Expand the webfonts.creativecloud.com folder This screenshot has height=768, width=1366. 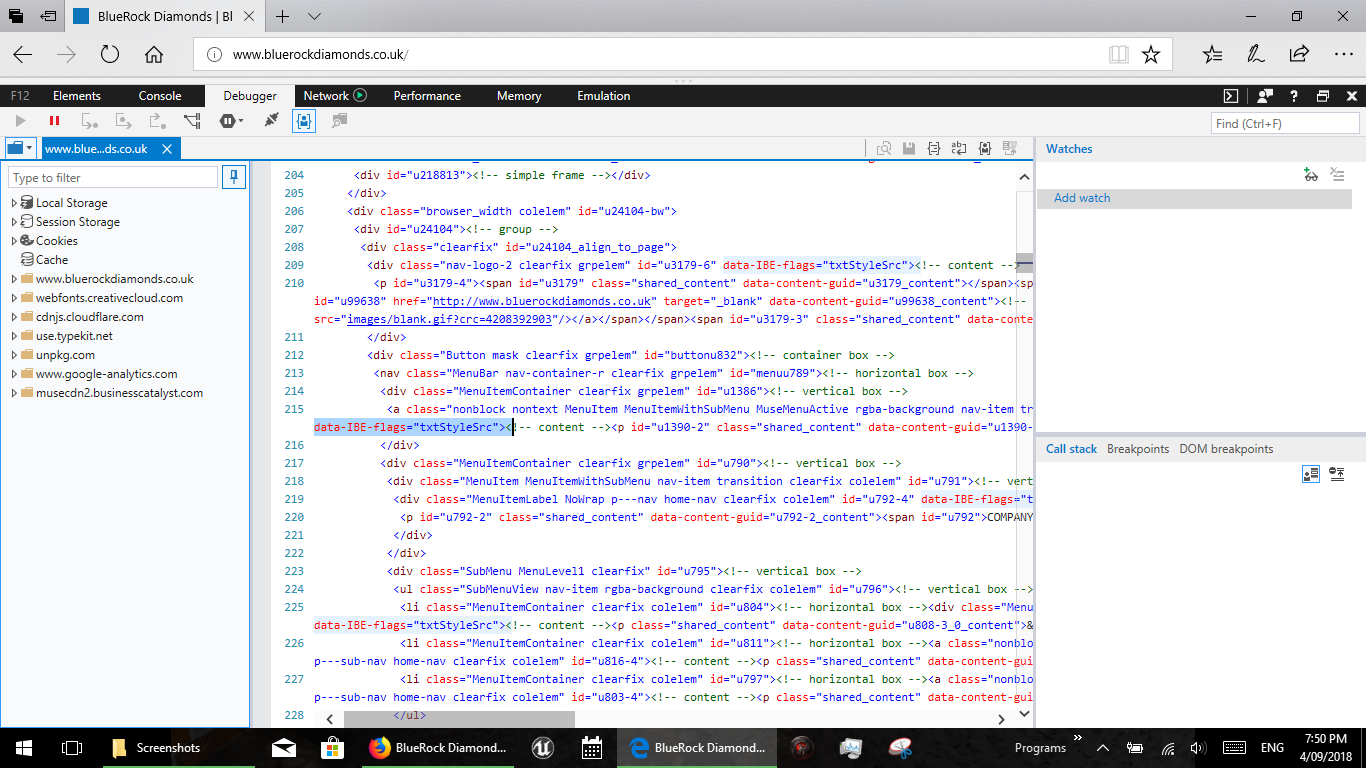[x=14, y=298]
